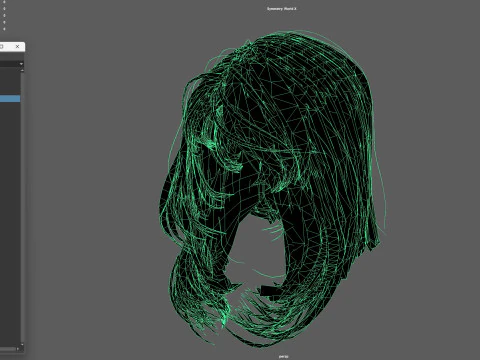Viewport: 480px width, 360px height.
Task: Close the floating panel window
Action: pos(18,47)
